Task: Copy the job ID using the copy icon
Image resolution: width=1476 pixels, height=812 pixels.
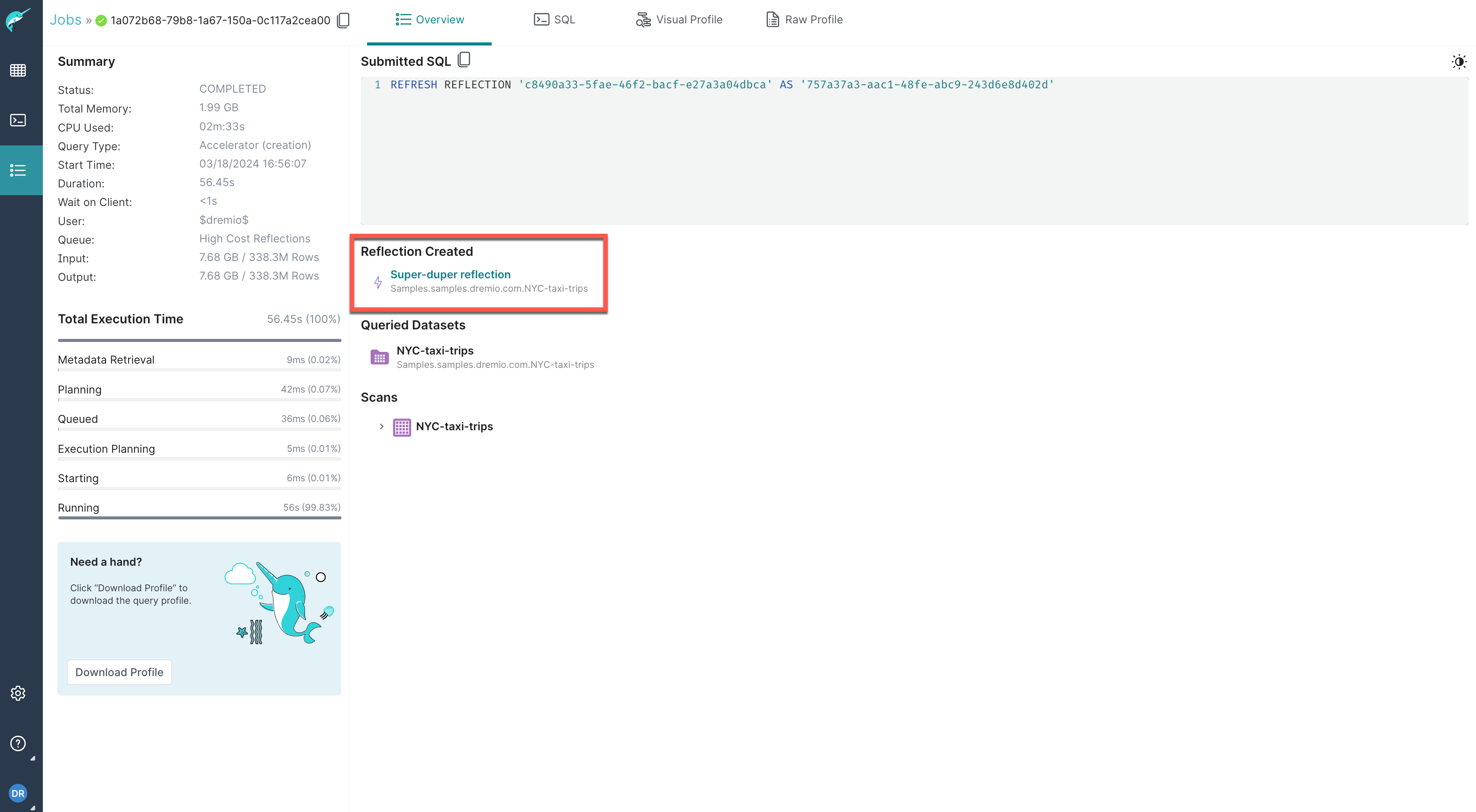Action: click(343, 20)
